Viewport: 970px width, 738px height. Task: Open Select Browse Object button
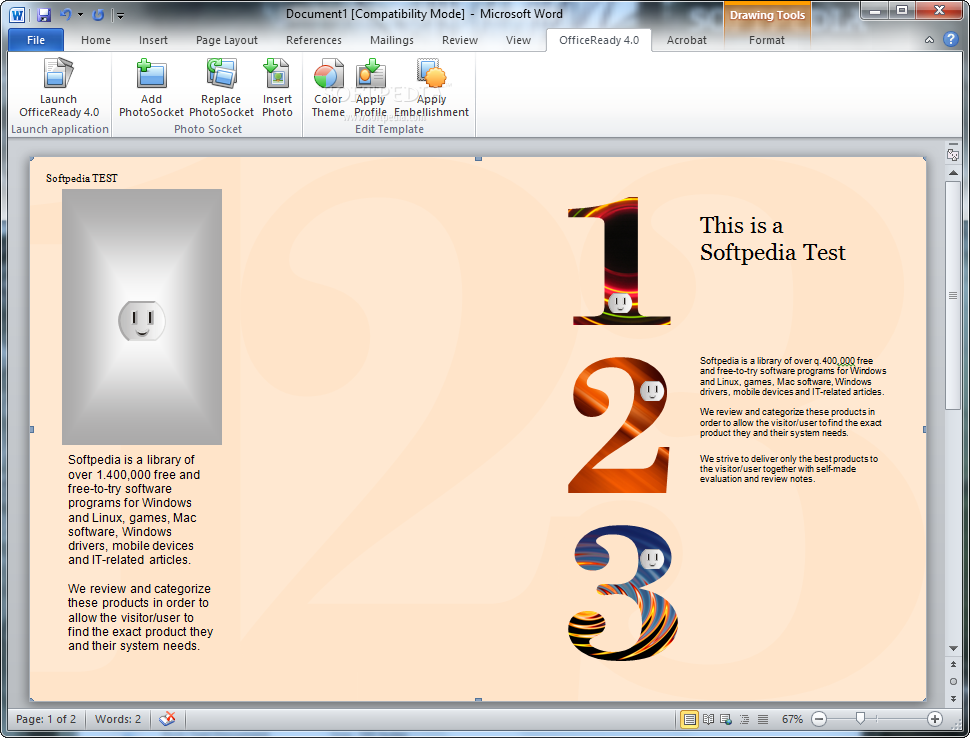click(x=953, y=681)
